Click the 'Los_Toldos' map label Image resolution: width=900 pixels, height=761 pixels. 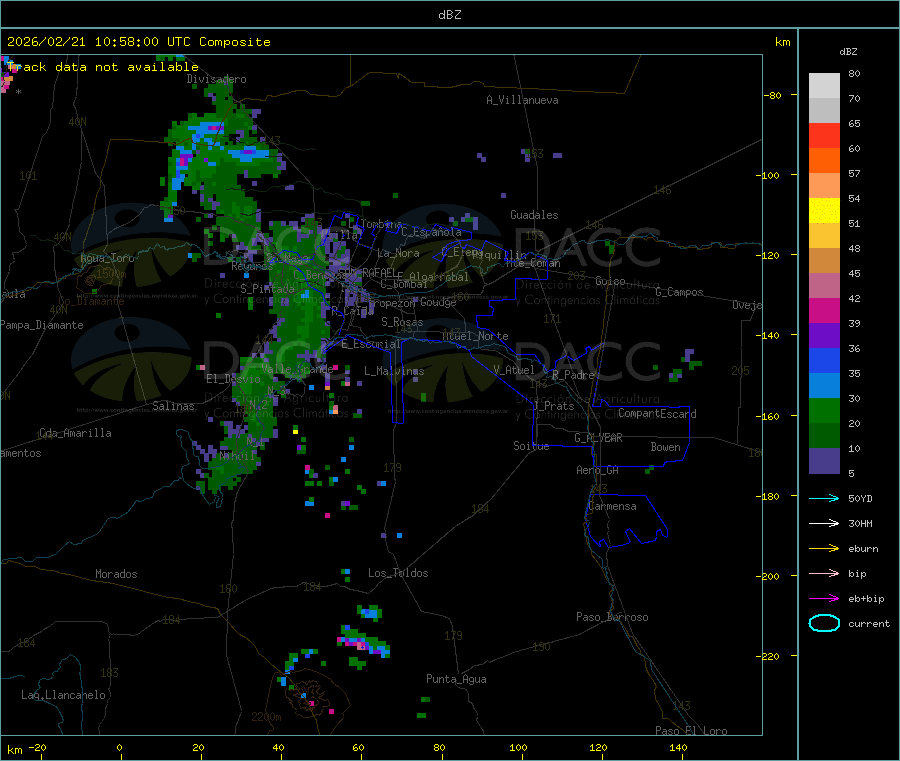[x=398, y=573]
